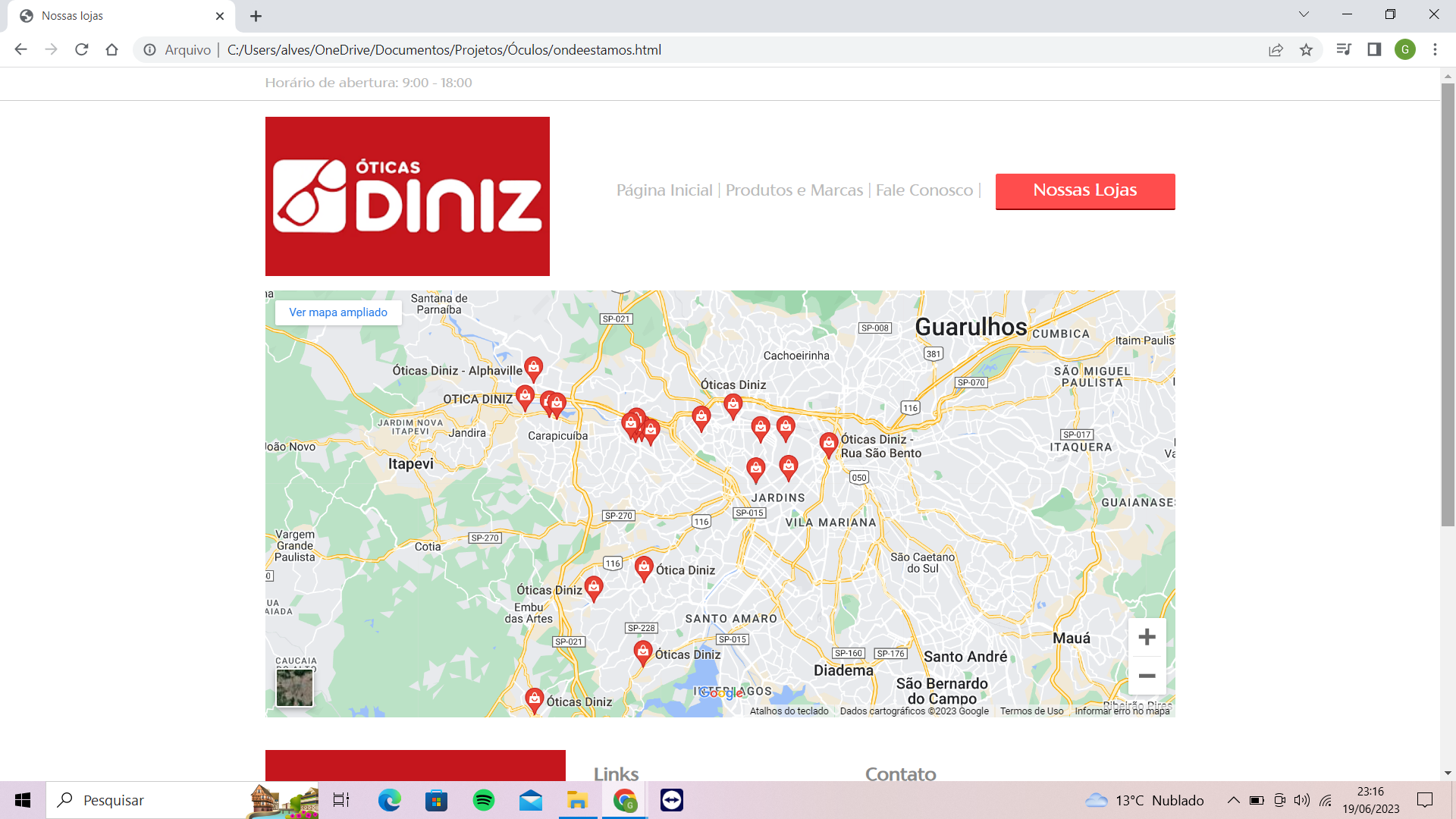Screen dimensions: 1456x819
Task: Click the Óticas Diniz - Rua São Bento pin
Action: (828, 444)
